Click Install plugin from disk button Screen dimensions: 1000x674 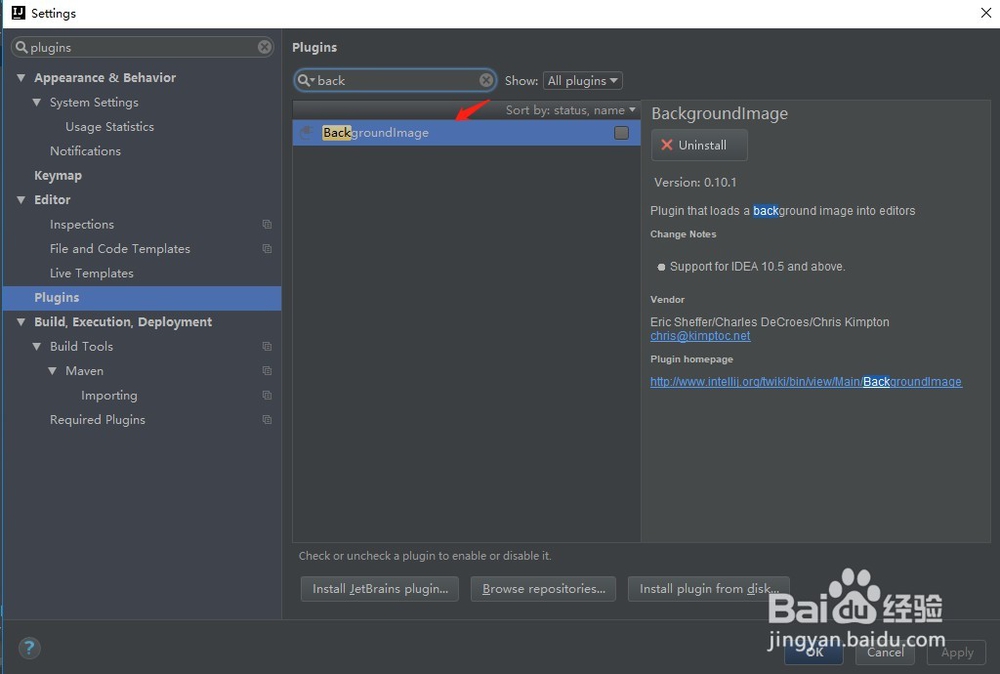click(709, 589)
